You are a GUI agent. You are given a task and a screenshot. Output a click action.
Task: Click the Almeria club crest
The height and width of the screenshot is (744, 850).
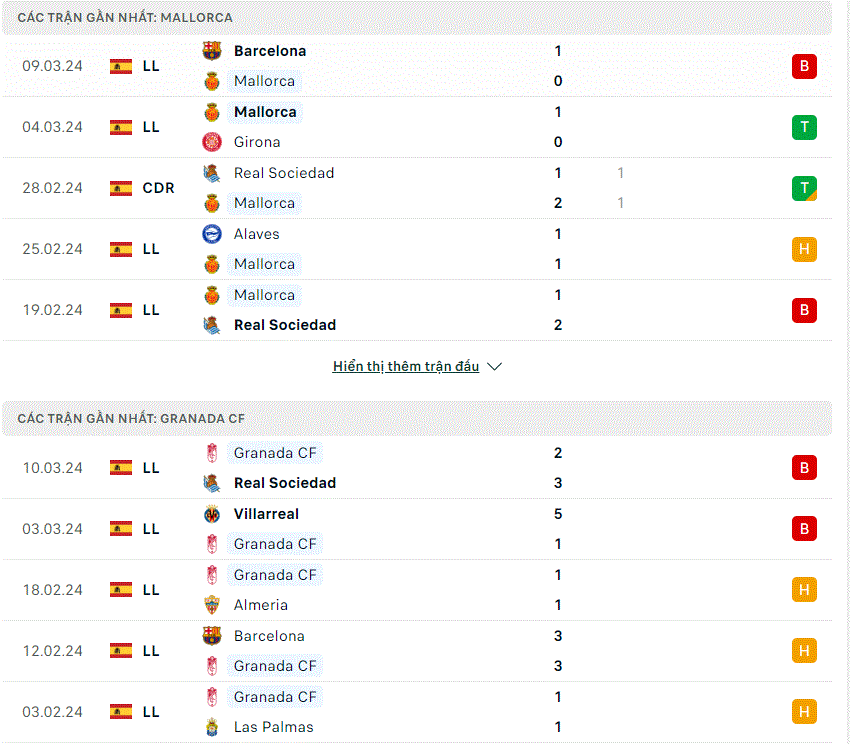click(212, 605)
